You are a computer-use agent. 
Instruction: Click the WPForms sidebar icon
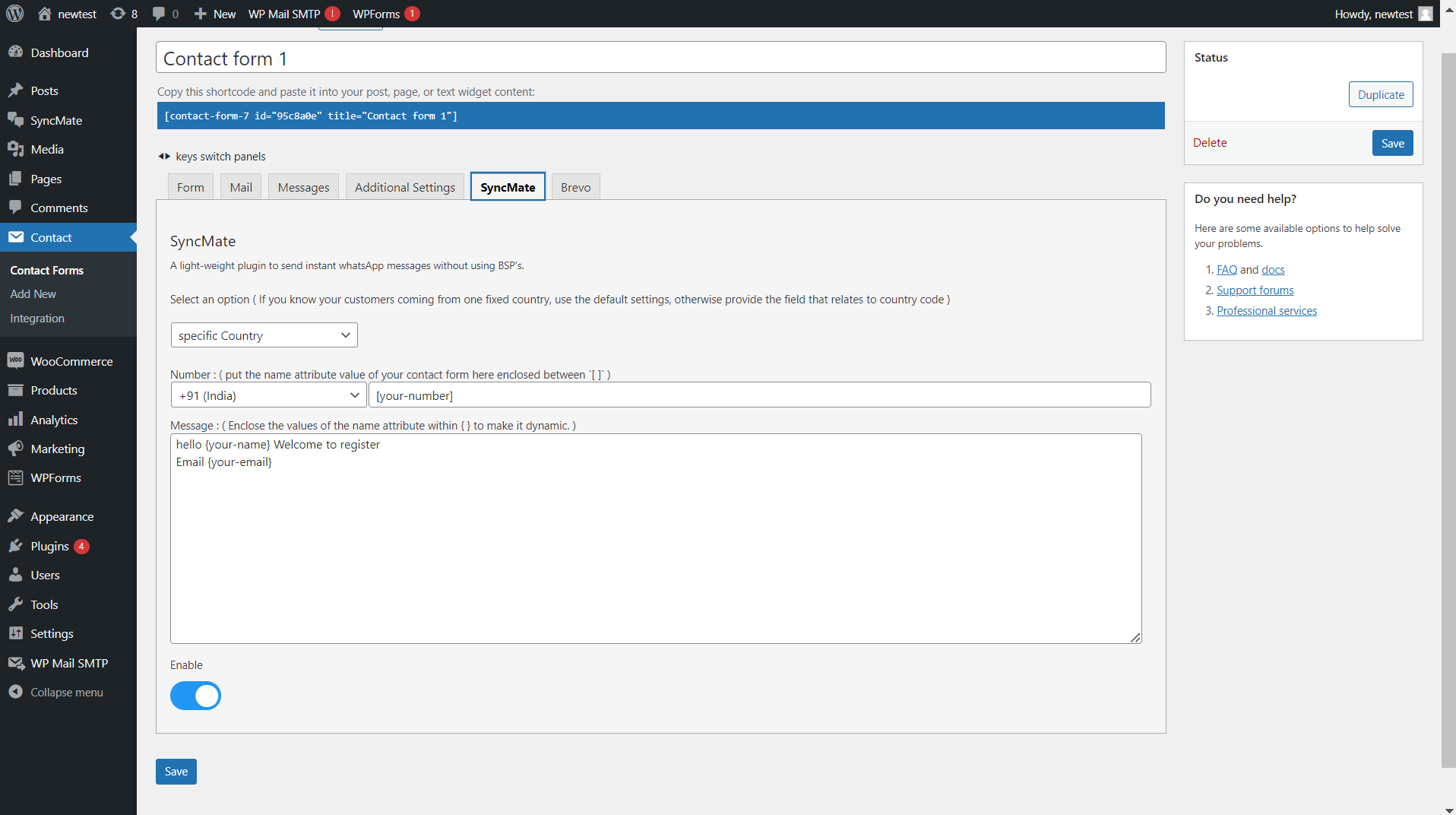click(16, 477)
